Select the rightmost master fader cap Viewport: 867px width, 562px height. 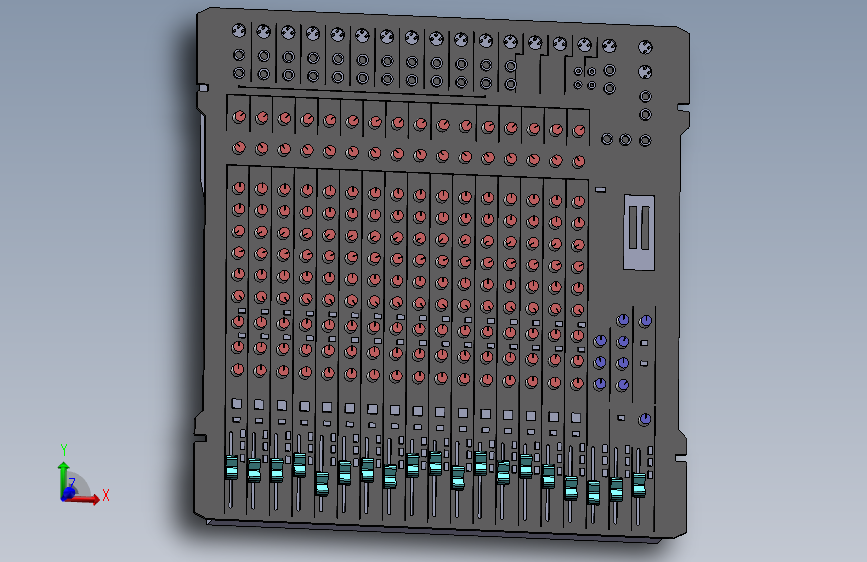639,485
